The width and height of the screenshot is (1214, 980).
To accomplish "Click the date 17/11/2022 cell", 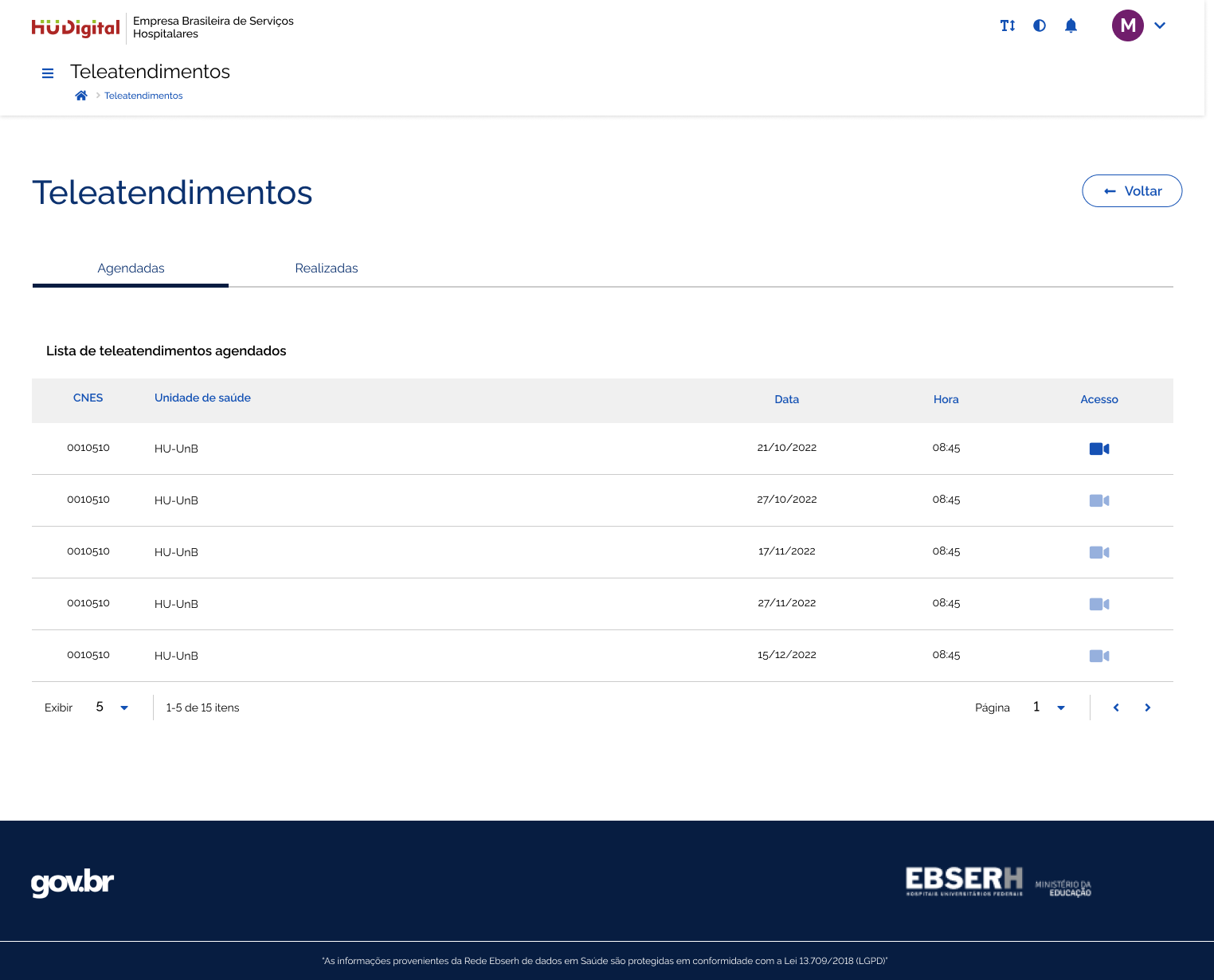I will tap(787, 551).
